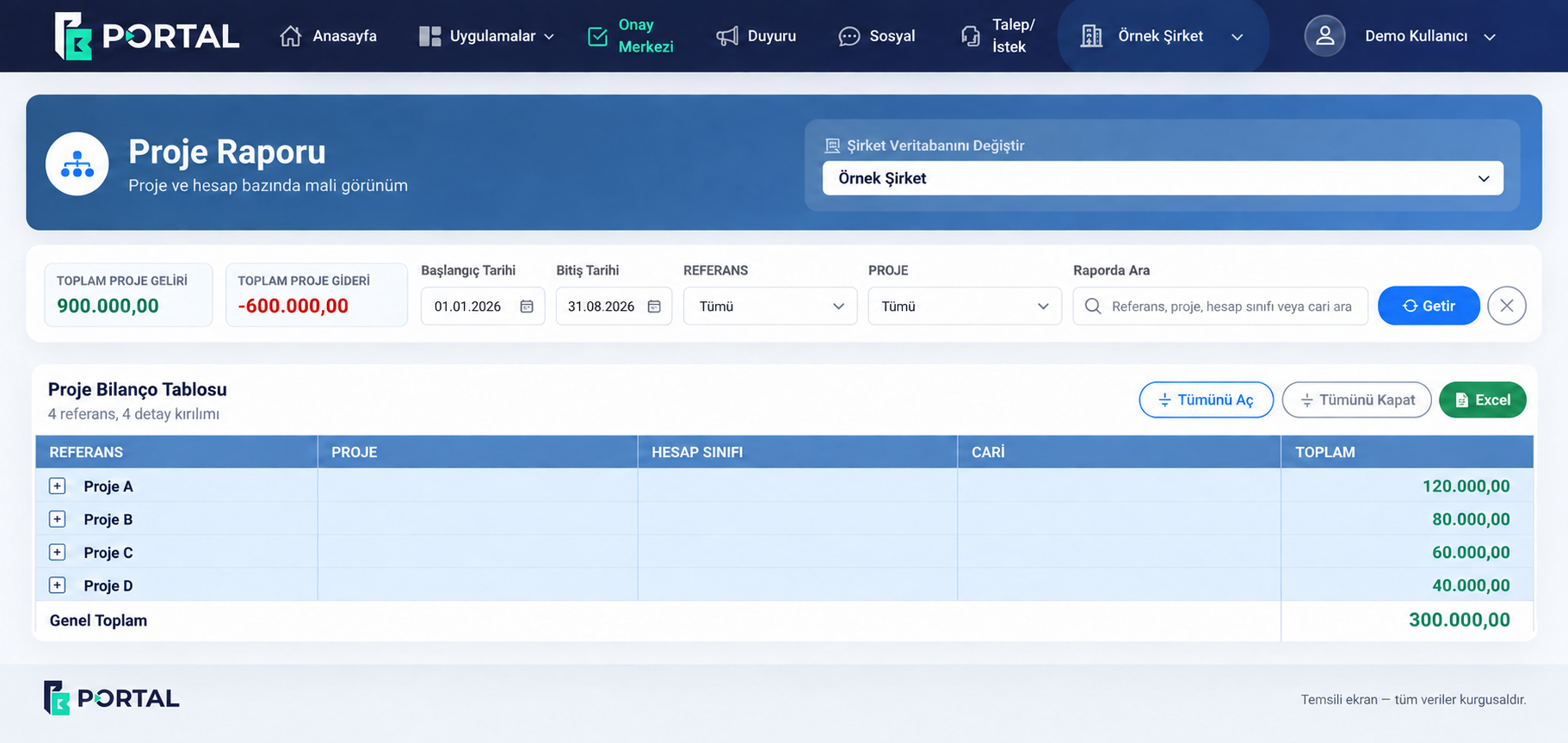Expand the Proje D row
Viewport: 1568px width, 743px height.
point(58,585)
